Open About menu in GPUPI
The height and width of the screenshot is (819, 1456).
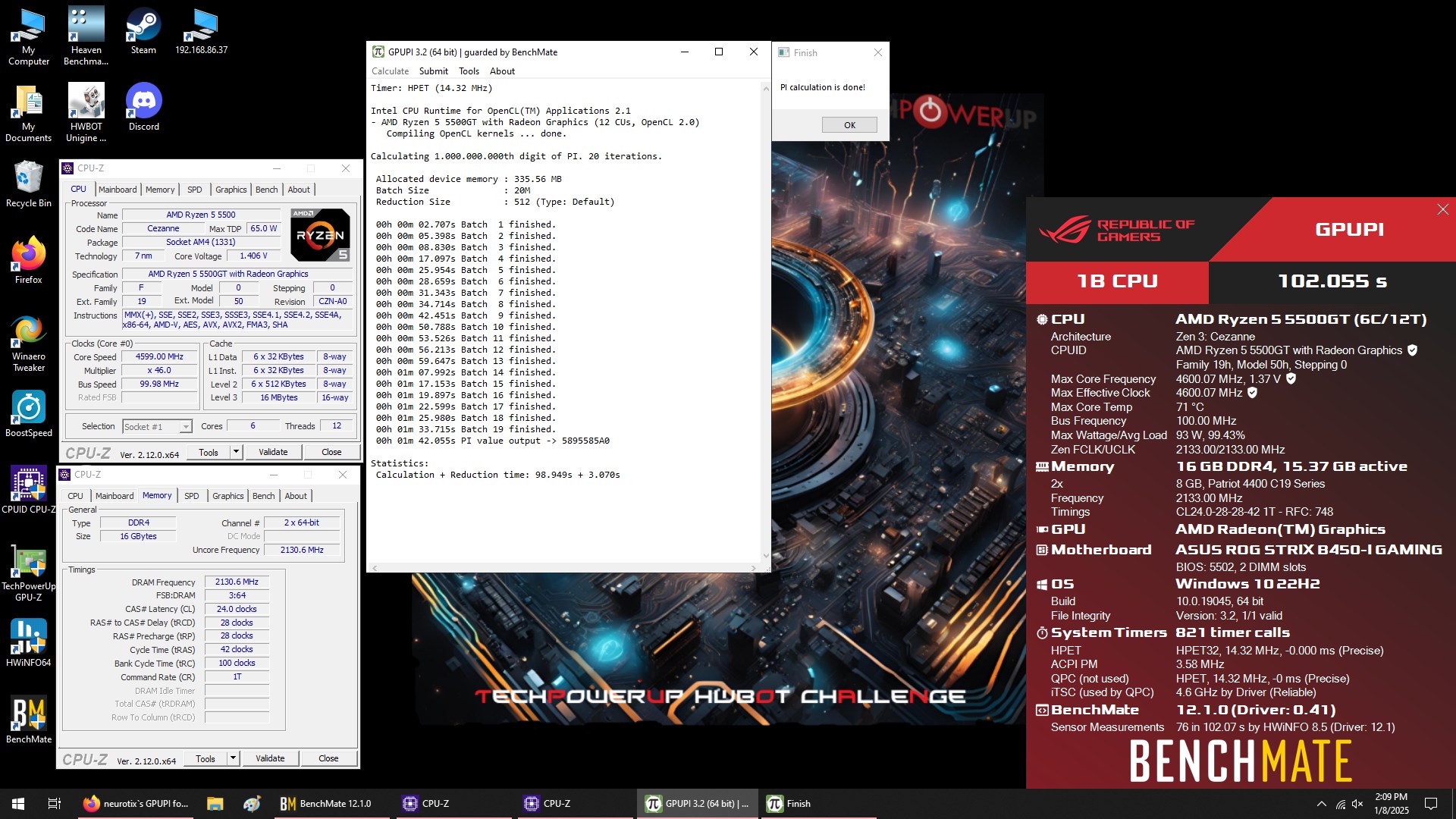502,71
